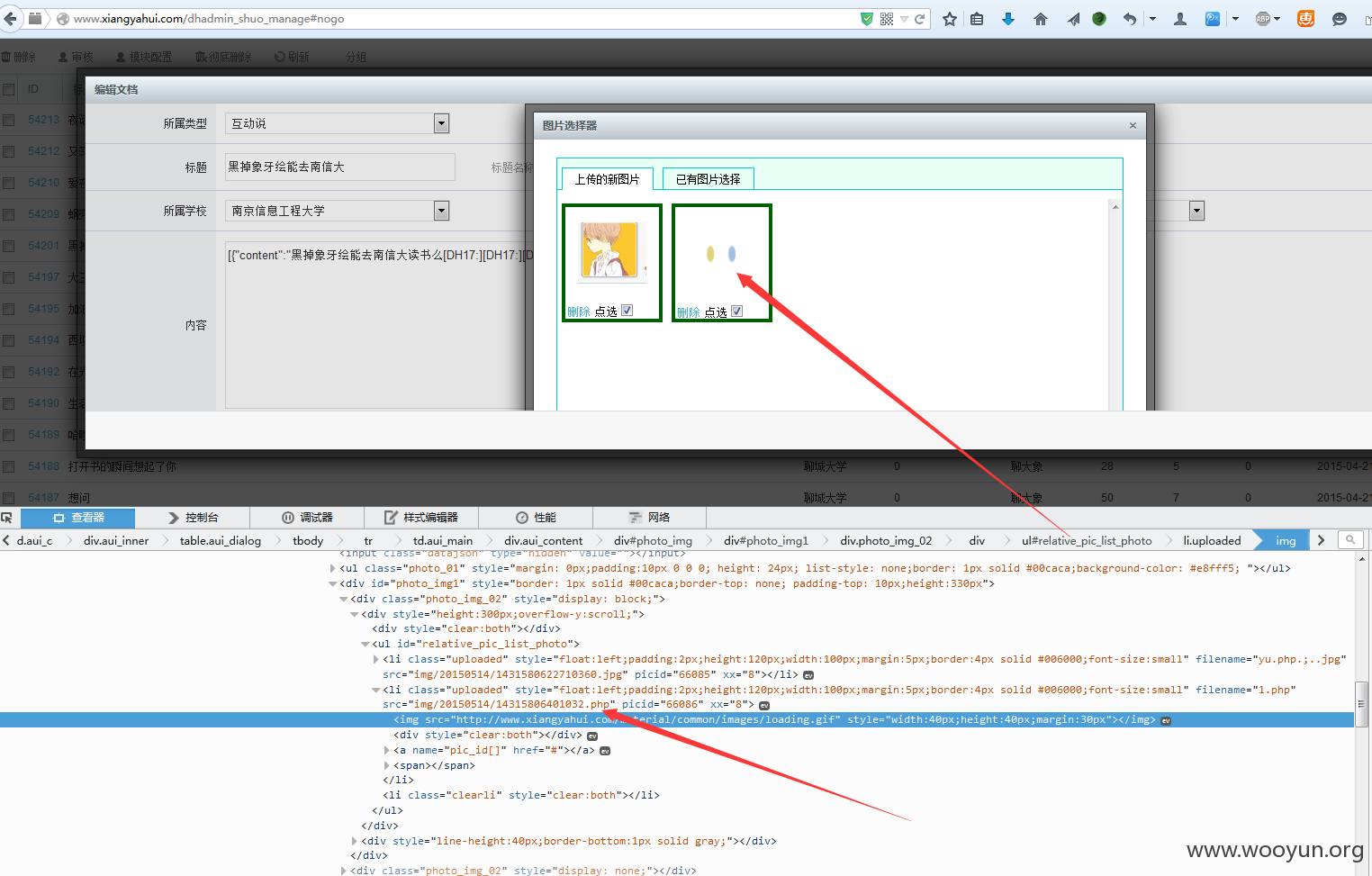Click 删除 link under the first uploaded image
Image resolution: width=1372 pixels, height=876 pixels.
click(x=579, y=312)
